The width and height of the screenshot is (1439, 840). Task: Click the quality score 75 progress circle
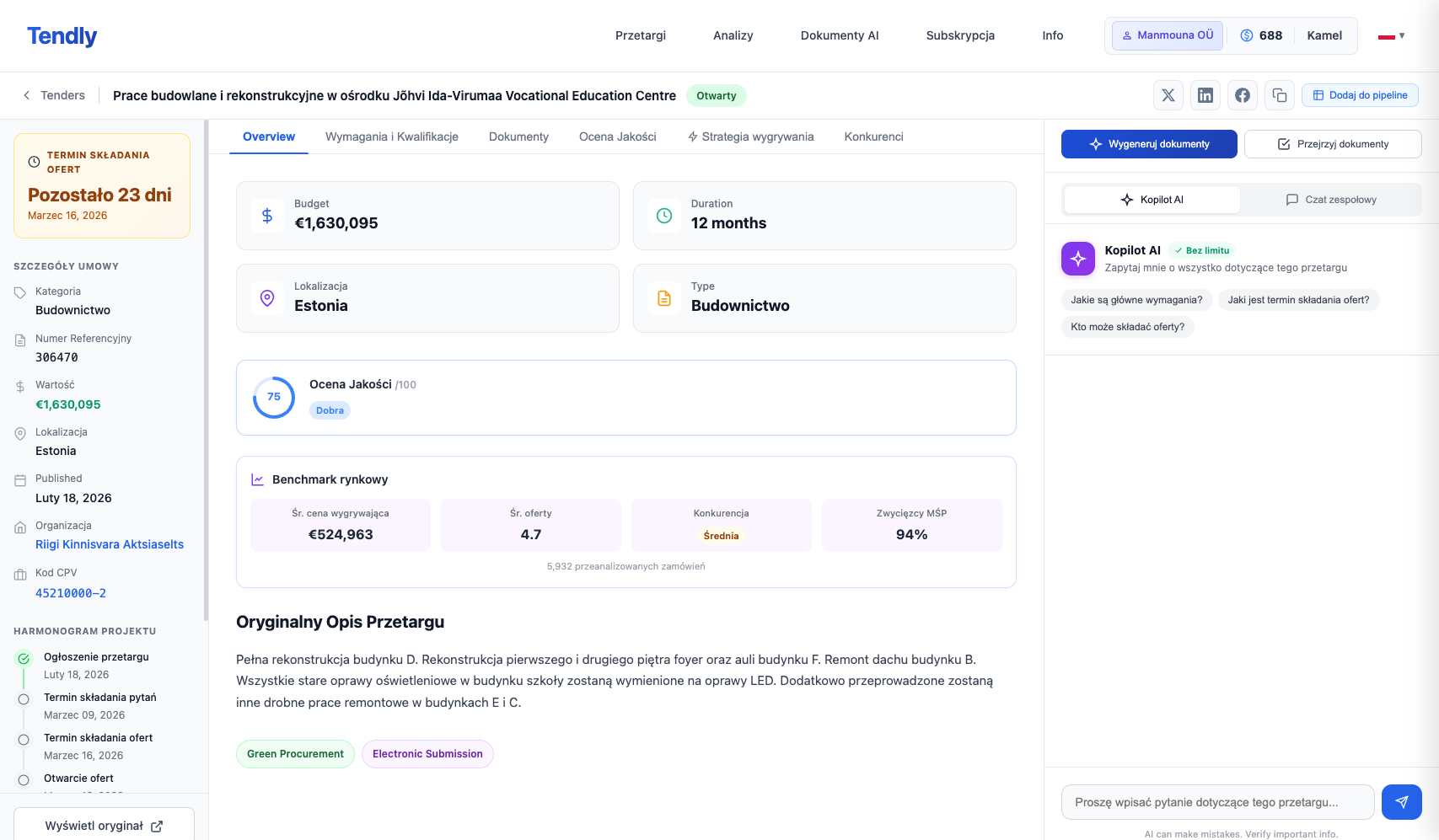pyautogui.click(x=274, y=397)
